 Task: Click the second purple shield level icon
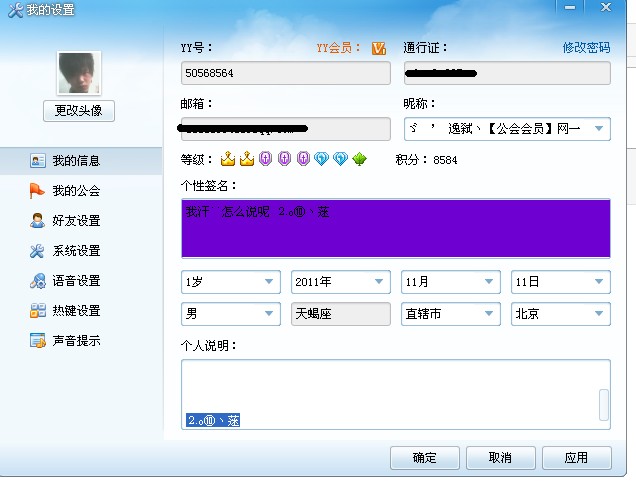[284, 159]
